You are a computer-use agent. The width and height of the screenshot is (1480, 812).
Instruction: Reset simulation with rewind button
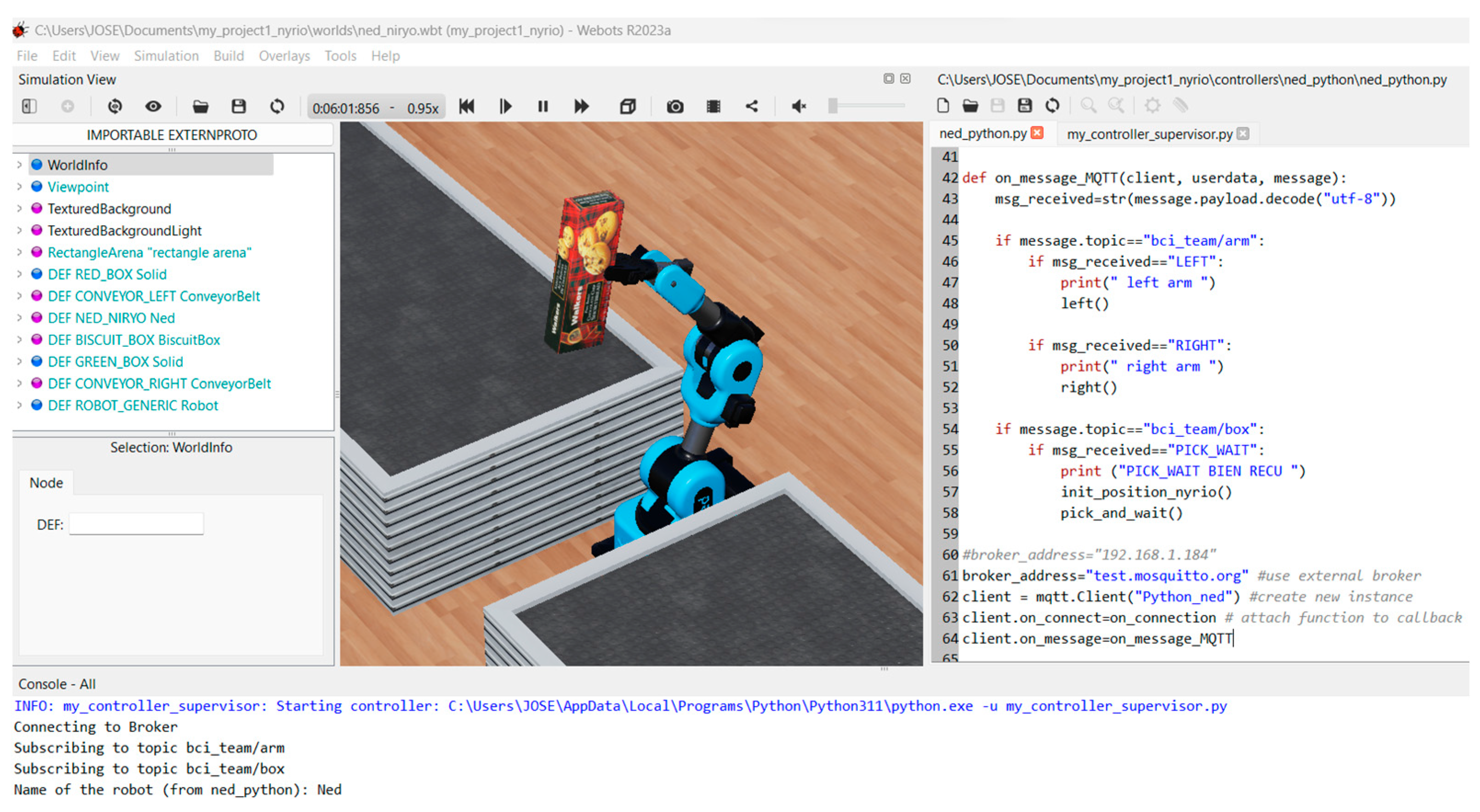pyautogui.click(x=467, y=106)
